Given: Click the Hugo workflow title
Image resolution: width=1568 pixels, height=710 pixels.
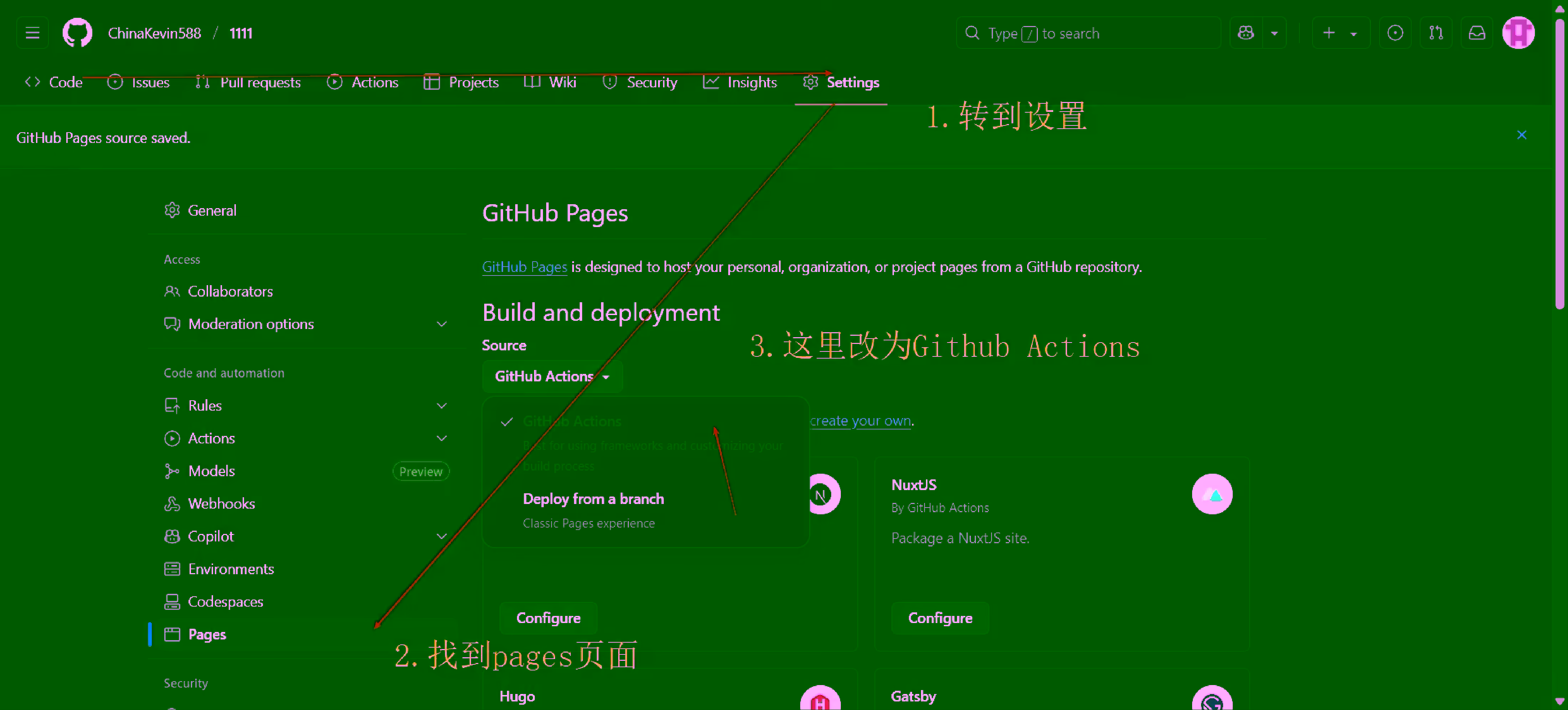Looking at the screenshot, I should click(517, 696).
